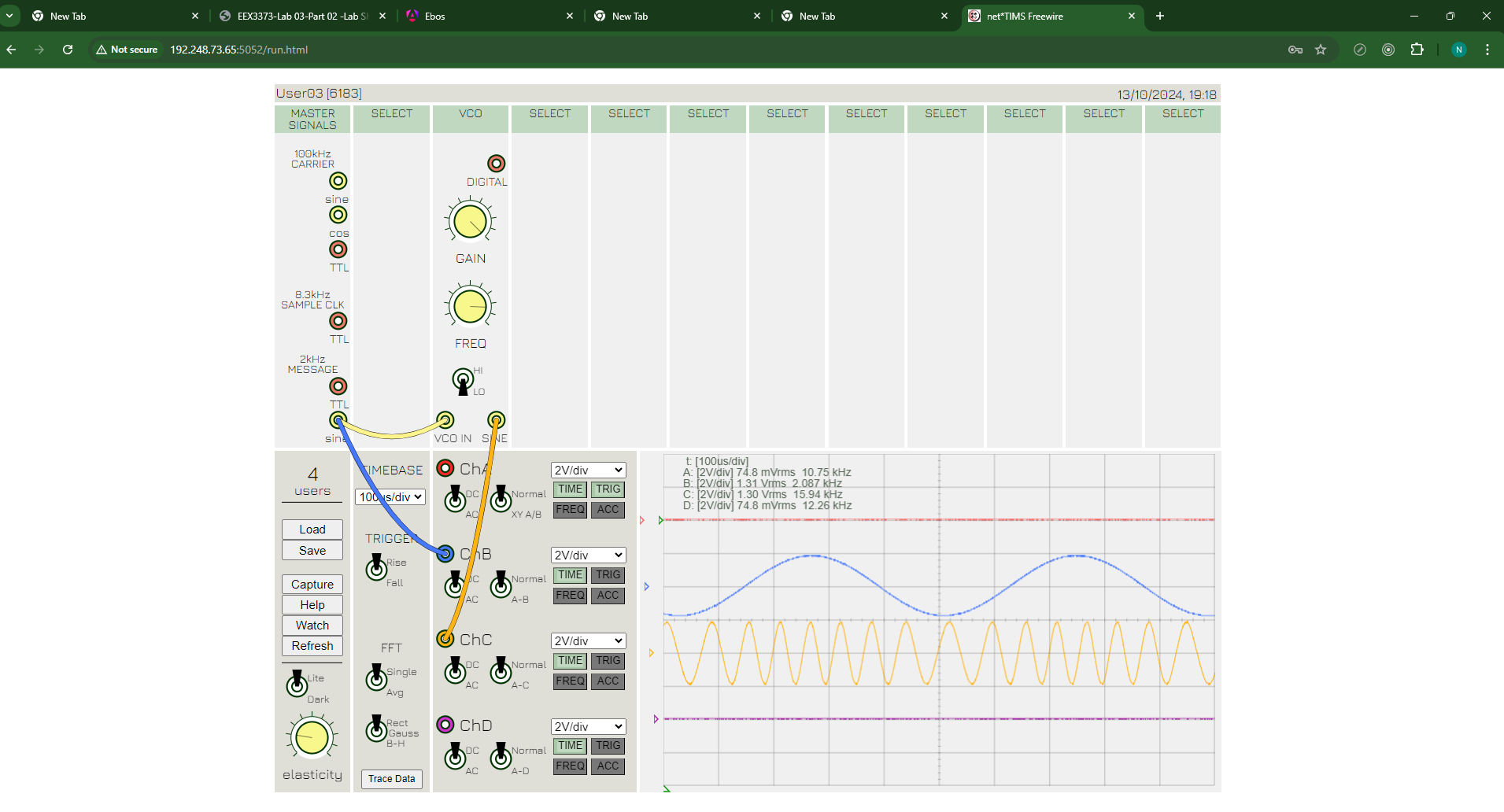Select ChA TIME button
Screen dimensions: 1504x812
571,489
